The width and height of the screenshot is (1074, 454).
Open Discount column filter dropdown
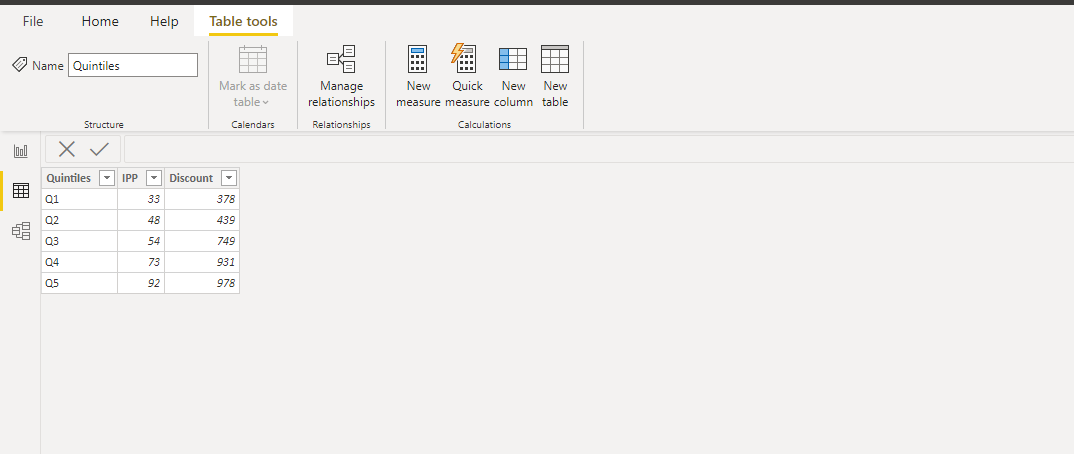click(x=229, y=178)
